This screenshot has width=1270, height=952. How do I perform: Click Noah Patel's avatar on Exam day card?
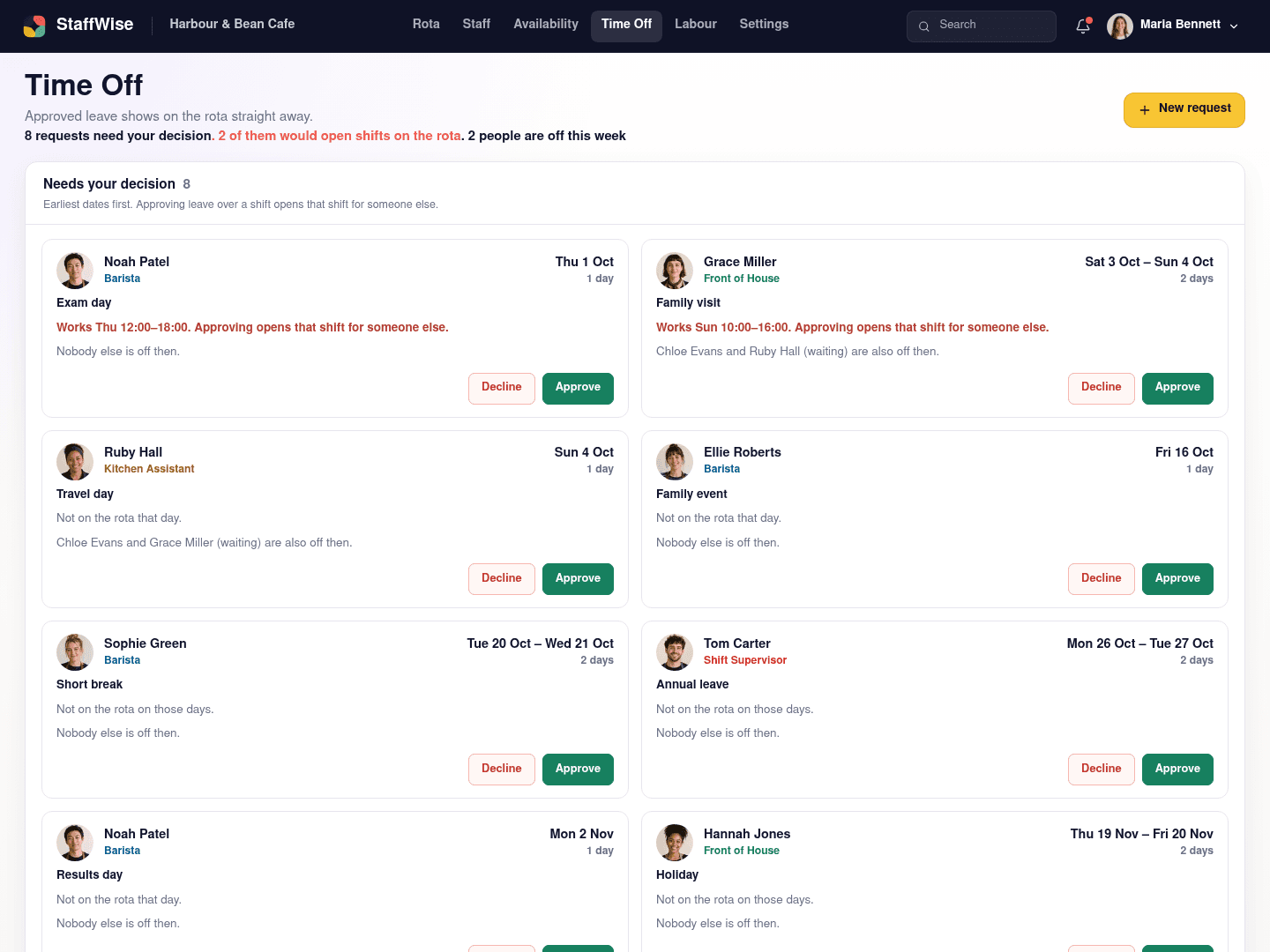[x=75, y=271]
